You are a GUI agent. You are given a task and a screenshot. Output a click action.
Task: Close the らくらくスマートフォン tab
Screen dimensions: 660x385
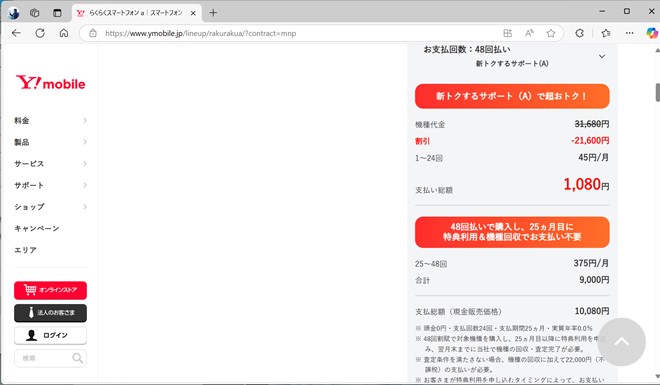pyautogui.click(x=193, y=13)
